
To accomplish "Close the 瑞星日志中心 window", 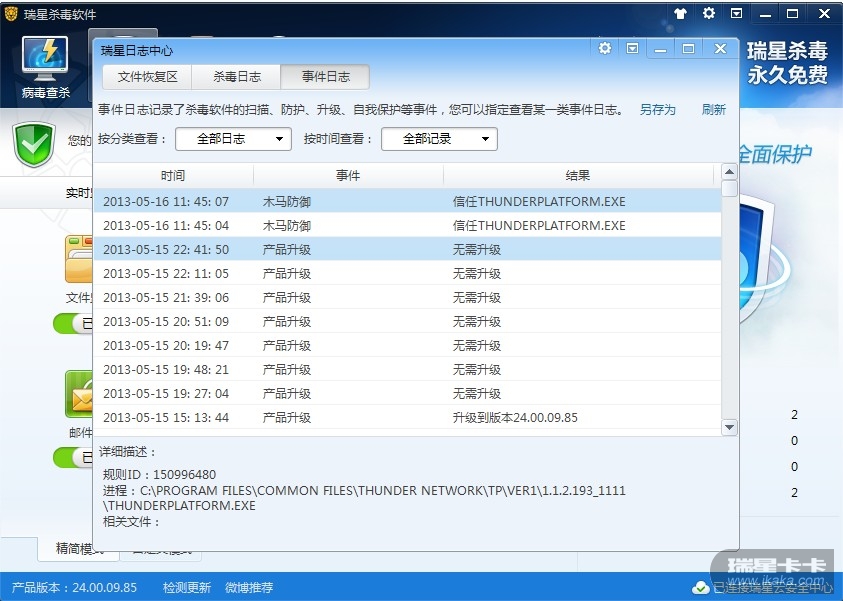I will [x=720, y=49].
